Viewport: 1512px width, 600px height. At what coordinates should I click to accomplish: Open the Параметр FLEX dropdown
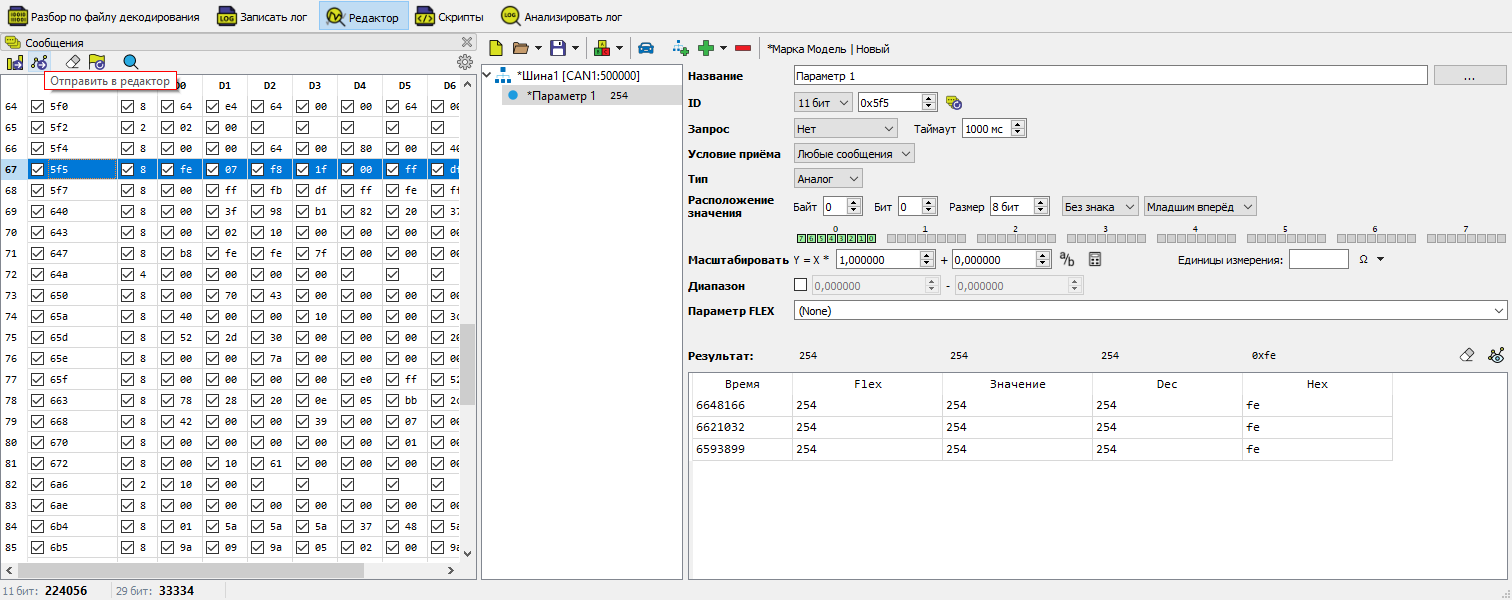(x=1149, y=311)
